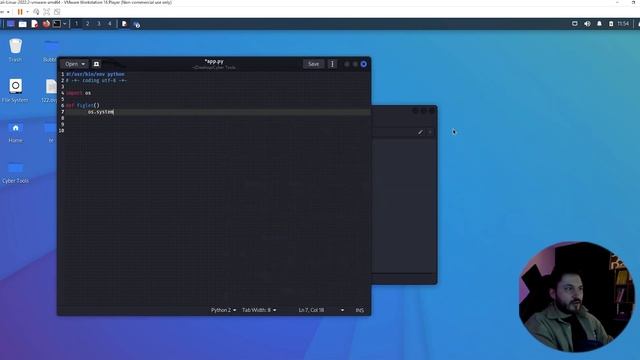
Task: Click the 122 file icon on the desktop
Action: [x=51, y=91]
